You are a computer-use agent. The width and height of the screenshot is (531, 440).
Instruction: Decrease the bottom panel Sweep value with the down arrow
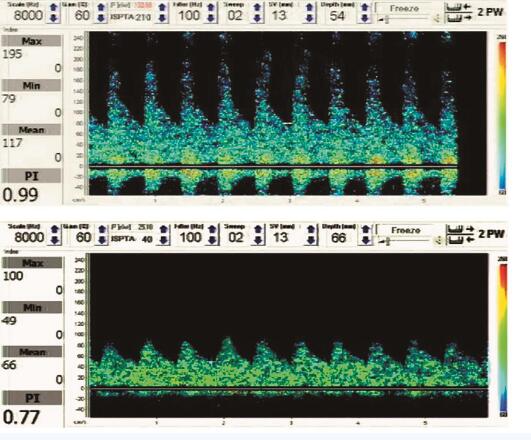pos(258,240)
